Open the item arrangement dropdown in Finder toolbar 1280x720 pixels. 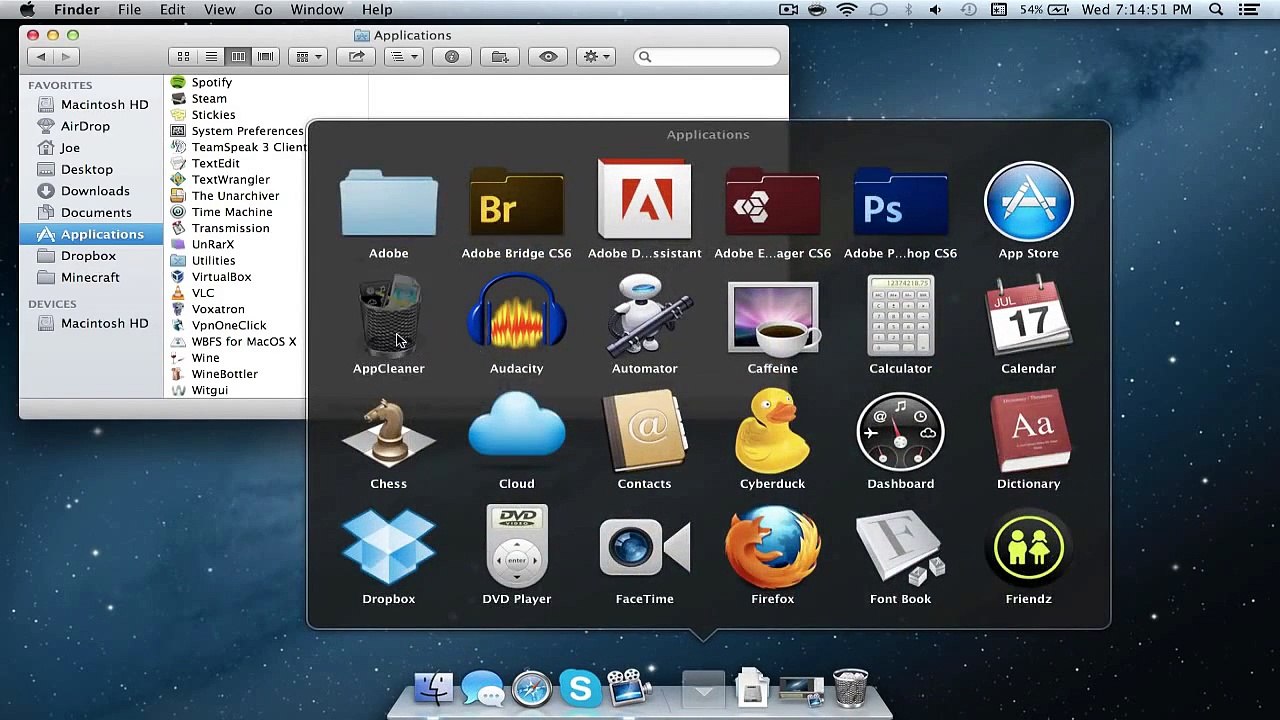click(309, 57)
